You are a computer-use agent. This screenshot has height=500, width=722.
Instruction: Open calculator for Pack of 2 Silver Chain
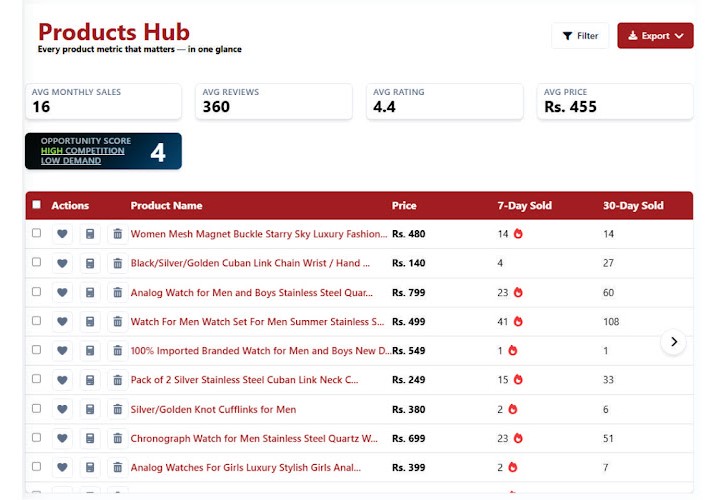(90, 380)
